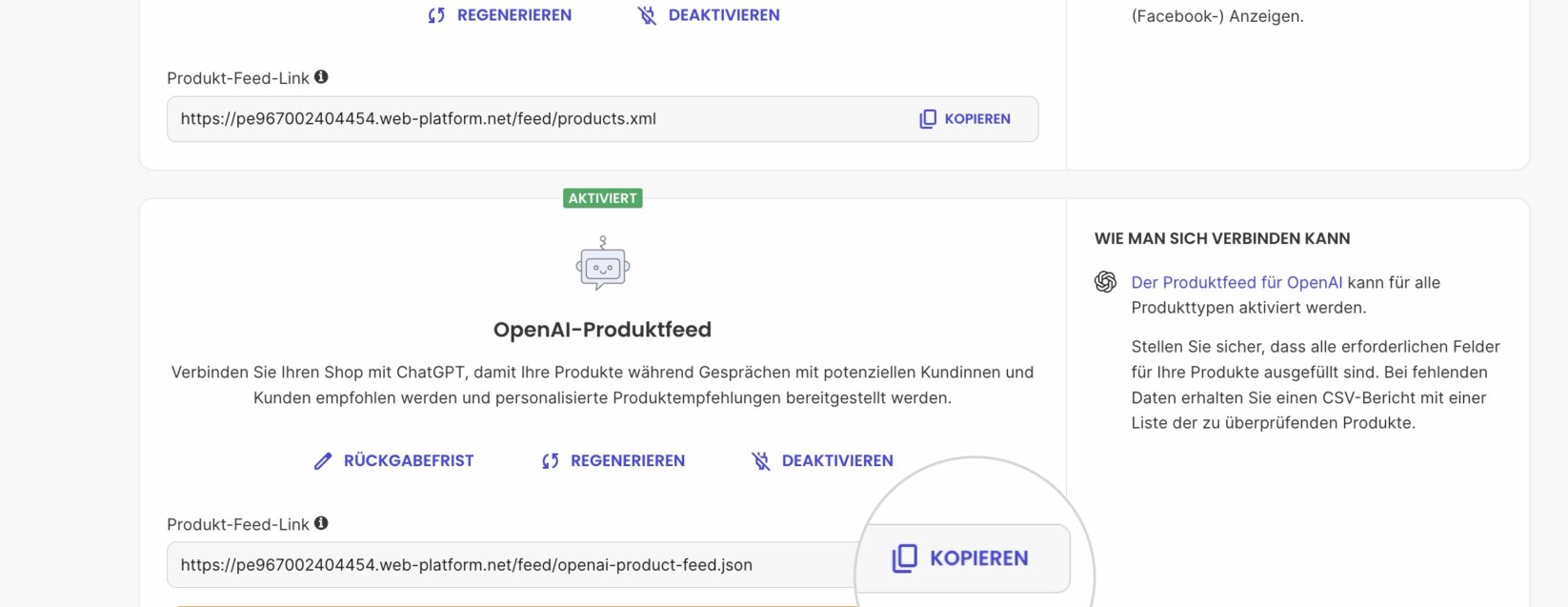The height and width of the screenshot is (607, 1568).
Task: Click the OpenAI-Produktfeed heading
Action: point(602,330)
